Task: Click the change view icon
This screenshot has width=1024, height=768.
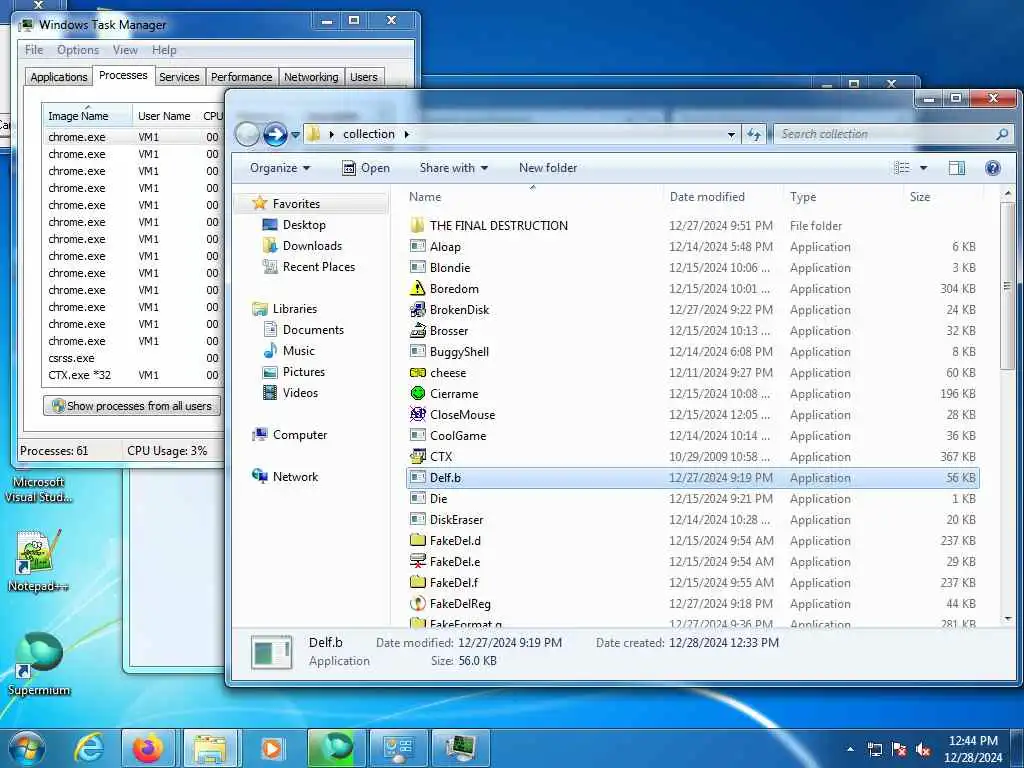Action: pos(902,168)
